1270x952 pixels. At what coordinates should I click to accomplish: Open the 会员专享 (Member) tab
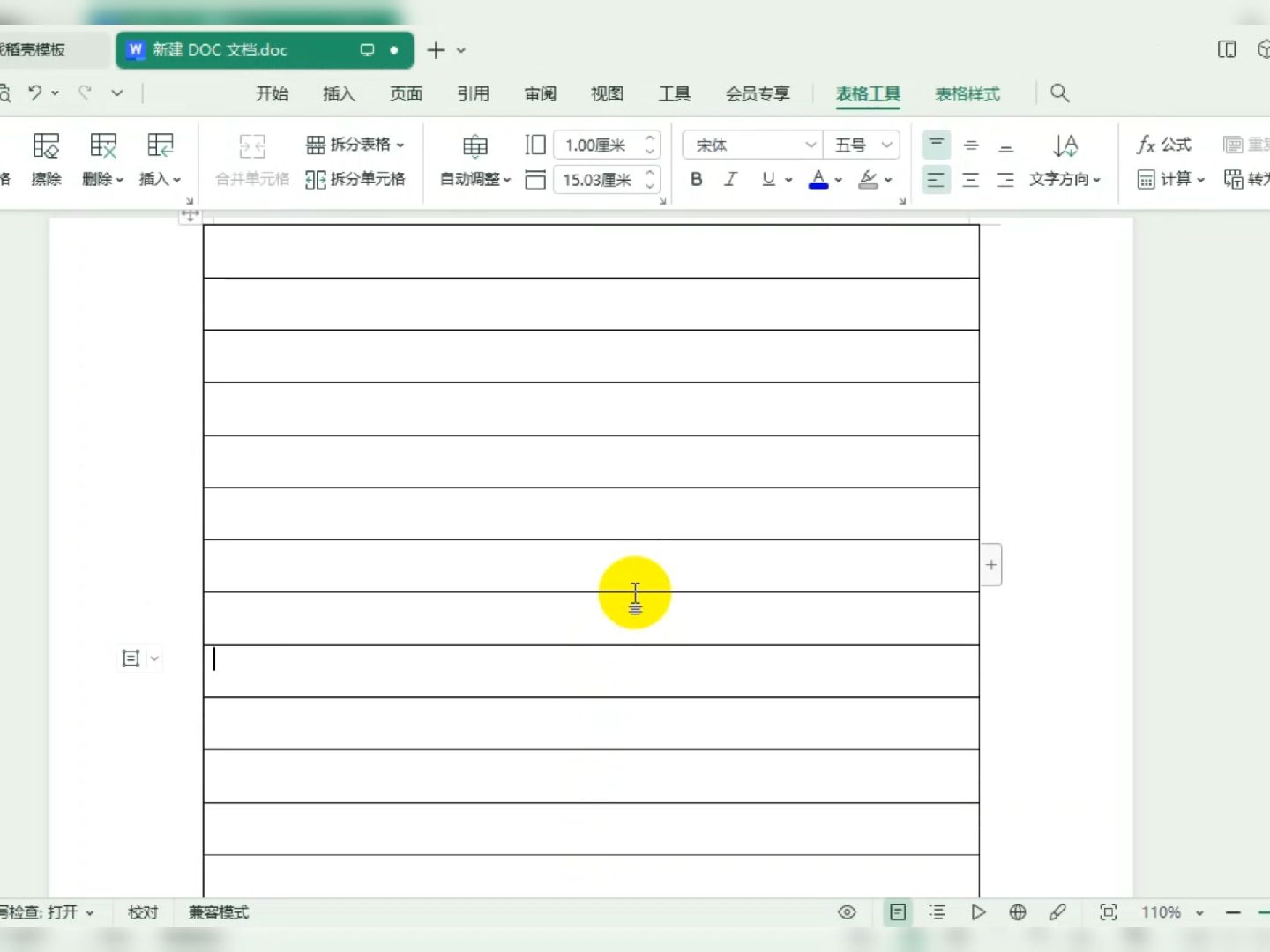tap(757, 93)
